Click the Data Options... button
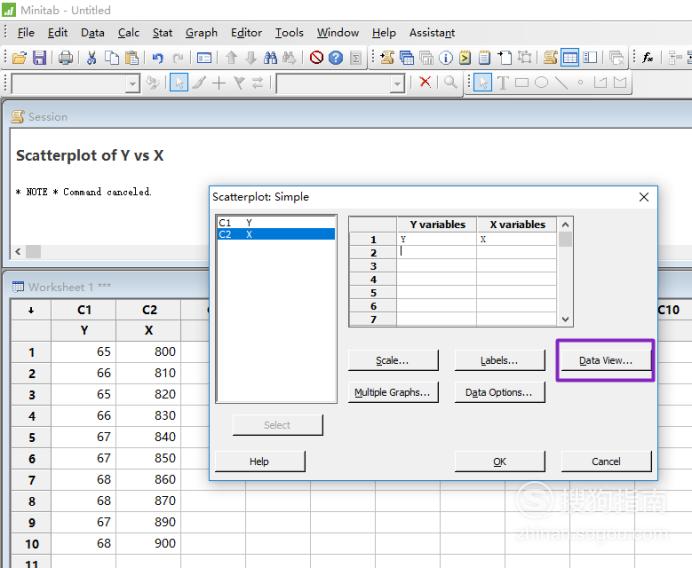The width and height of the screenshot is (692, 568). [x=499, y=392]
